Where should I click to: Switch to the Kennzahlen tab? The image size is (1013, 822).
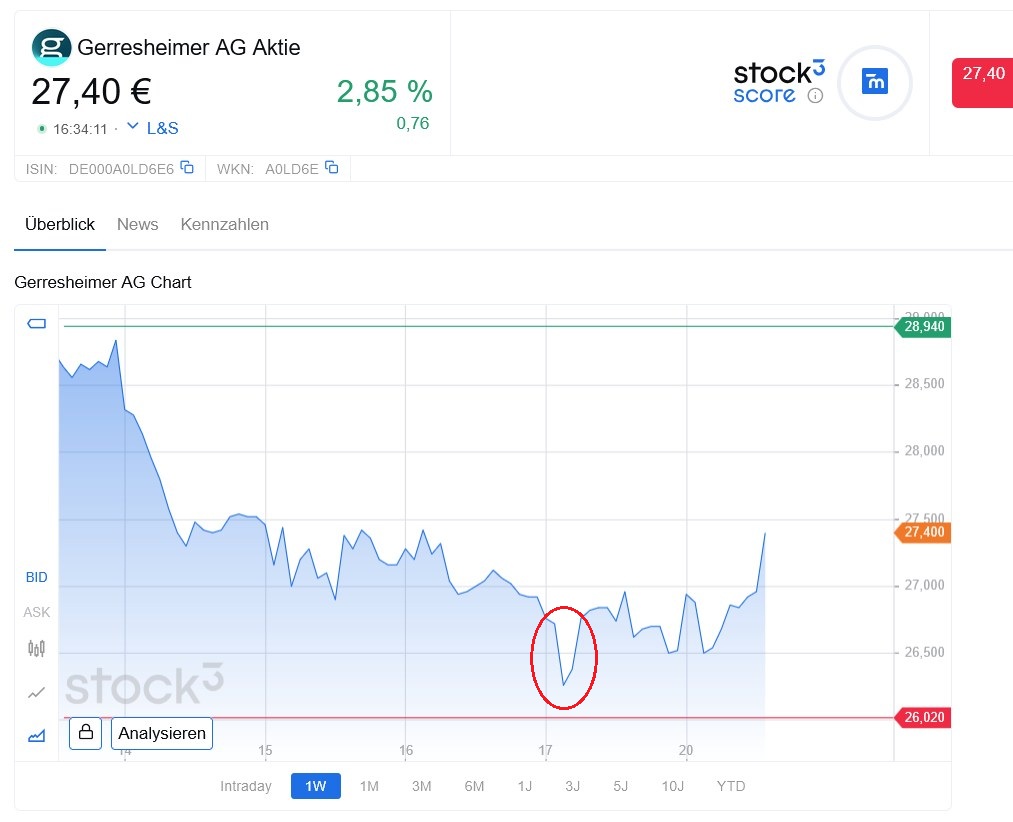pos(225,224)
